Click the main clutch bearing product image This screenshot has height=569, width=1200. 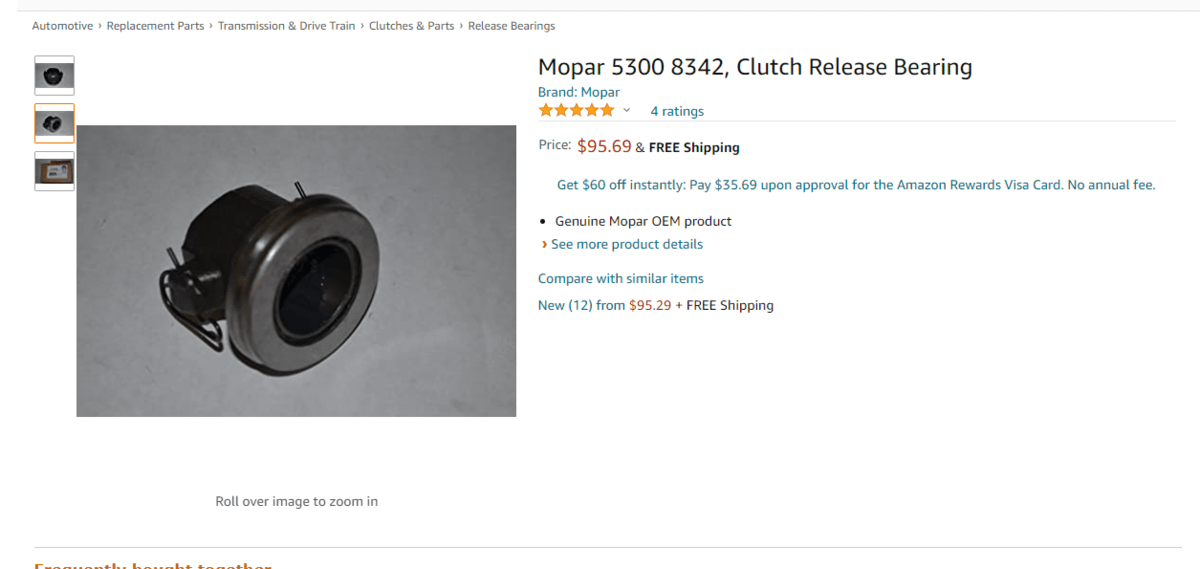click(296, 270)
